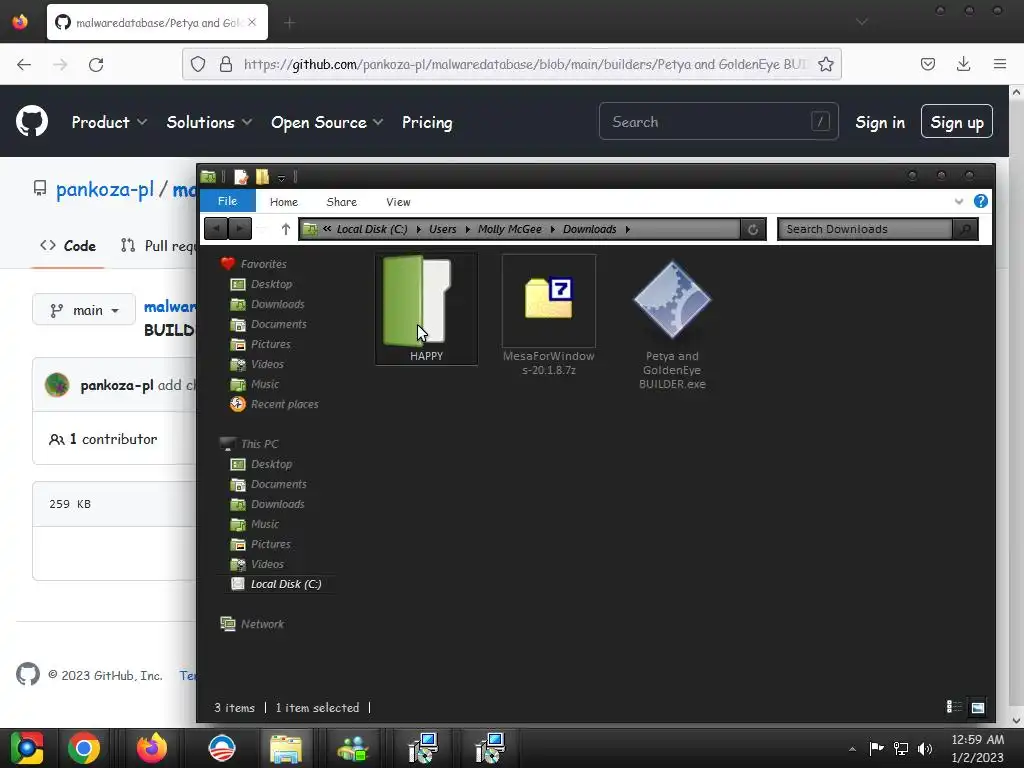Image resolution: width=1024 pixels, height=768 pixels.
Task: Go back in Firefox browser
Action: point(24,64)
